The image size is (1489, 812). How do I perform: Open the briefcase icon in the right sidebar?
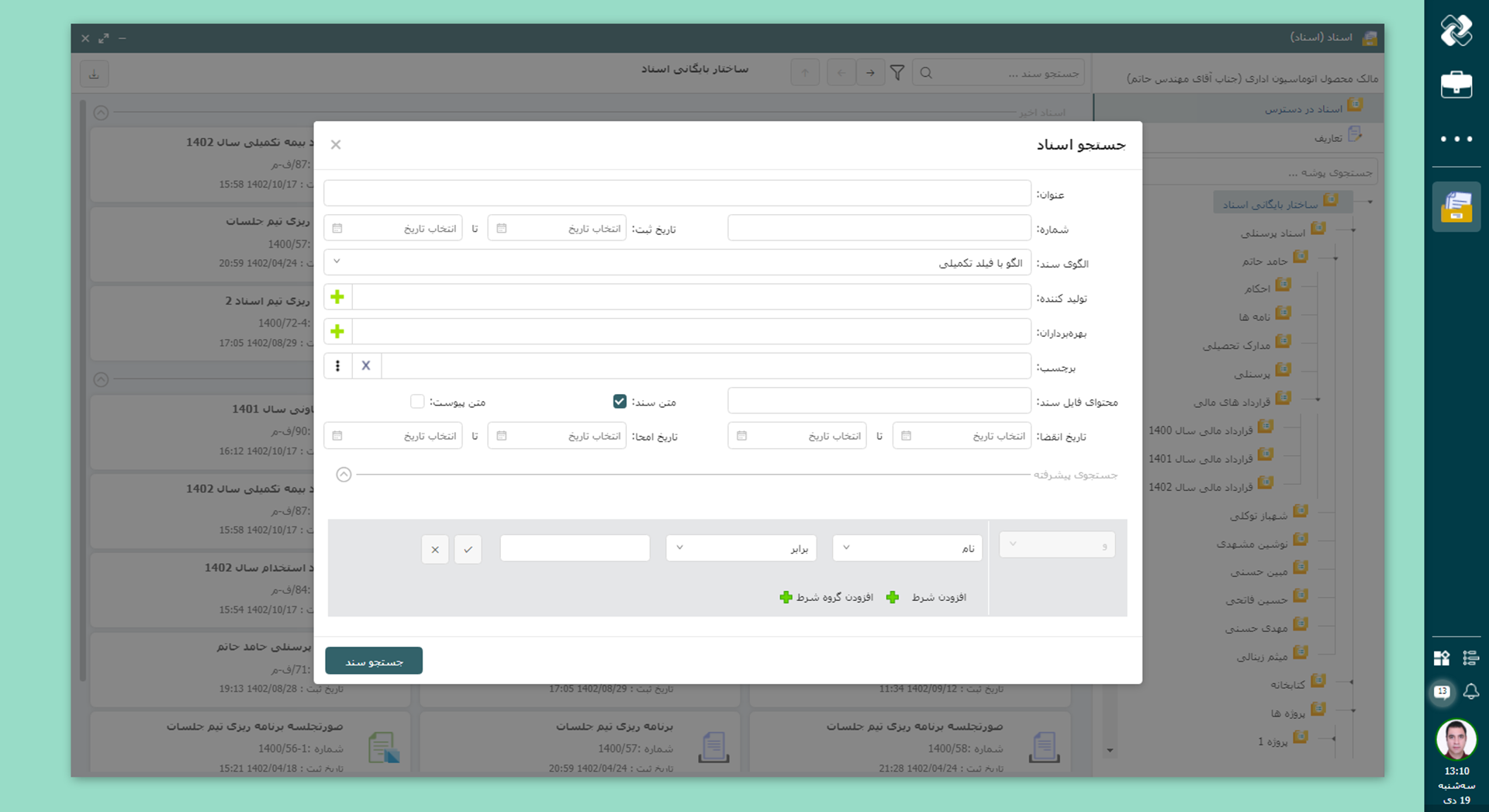(x=1456, y=85)
